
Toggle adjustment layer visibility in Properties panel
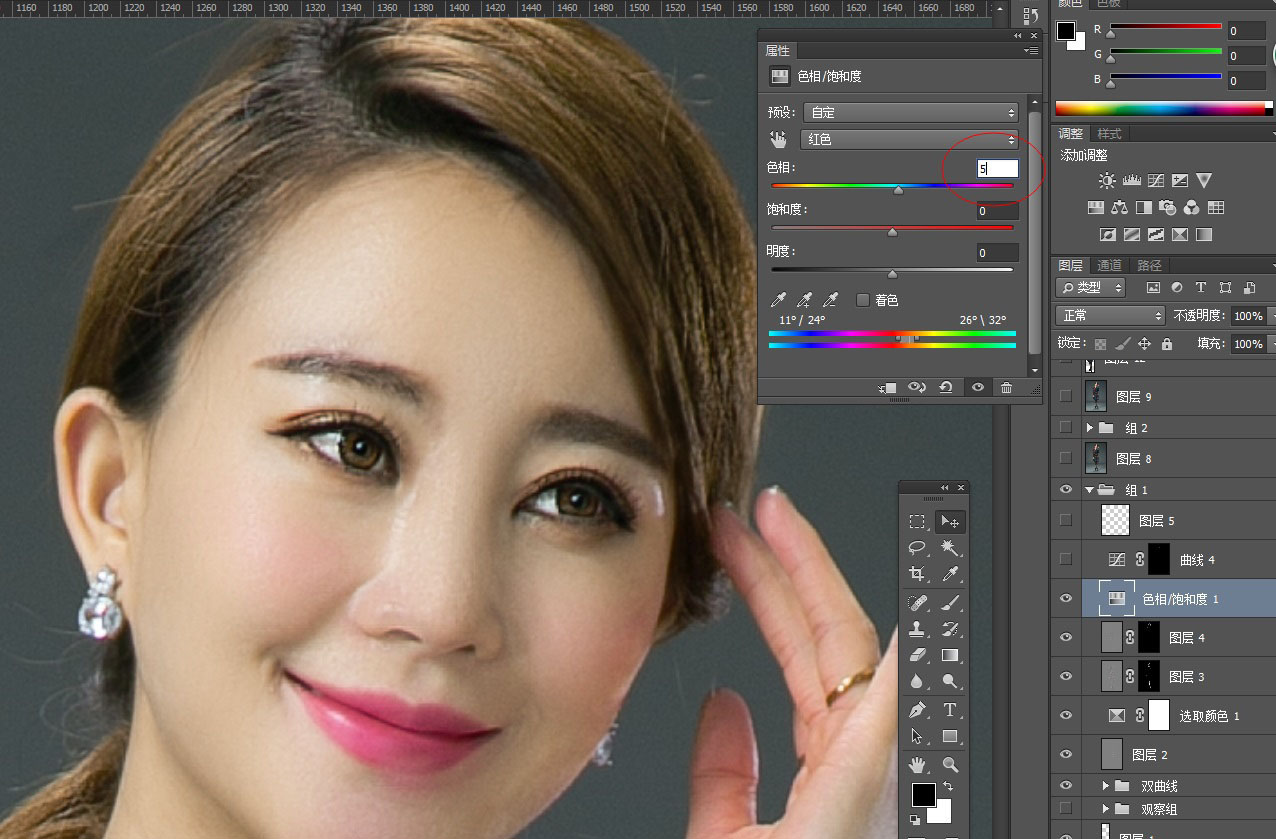[978, 388]
